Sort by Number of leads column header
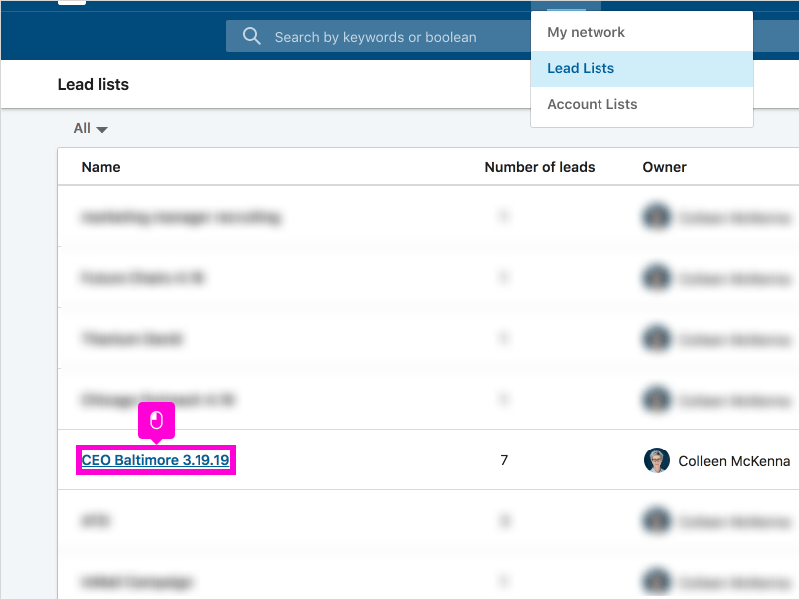800x600 pixels. coord(539,167)
